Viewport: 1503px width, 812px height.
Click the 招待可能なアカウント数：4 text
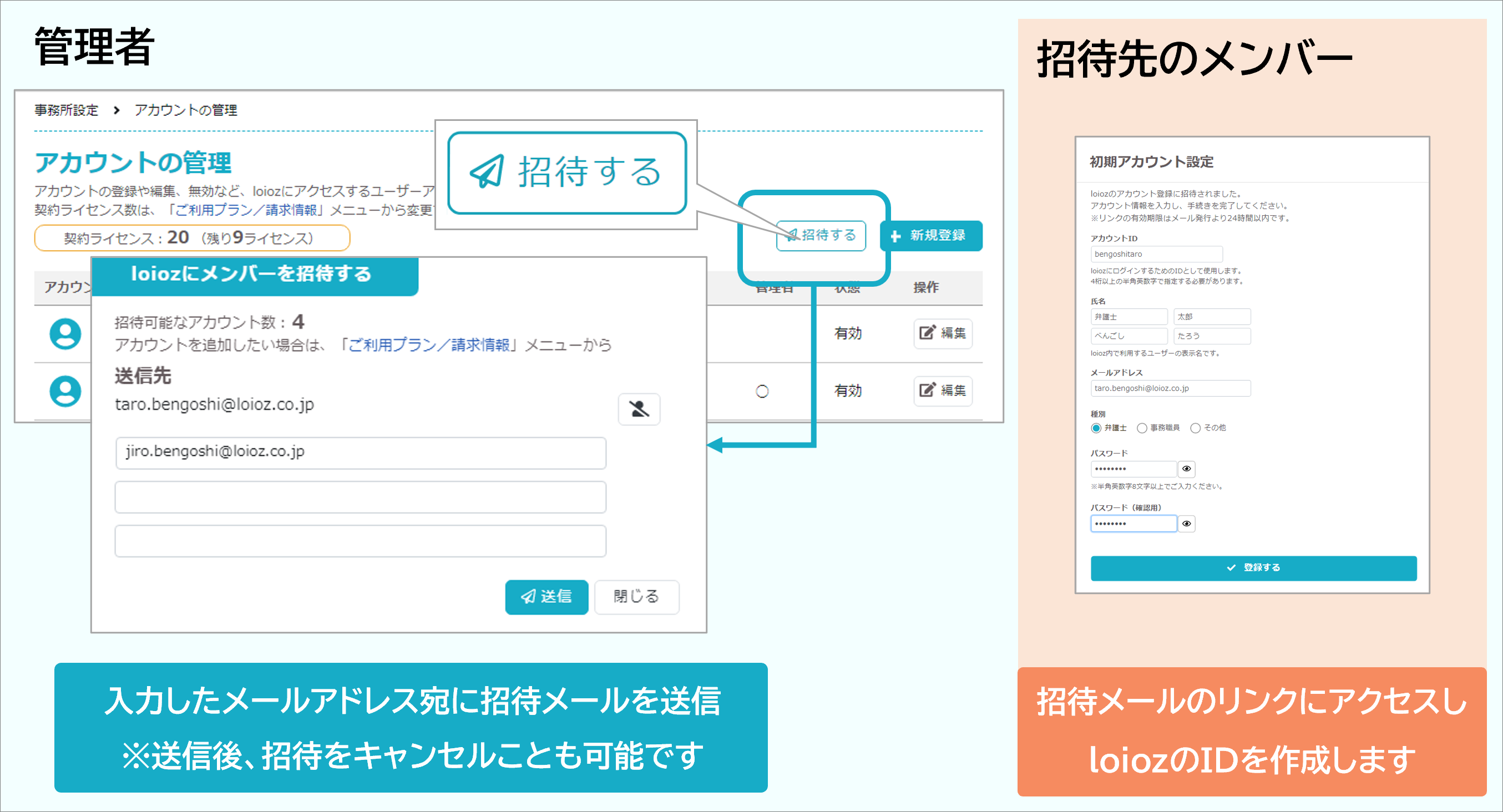point(210,322)
